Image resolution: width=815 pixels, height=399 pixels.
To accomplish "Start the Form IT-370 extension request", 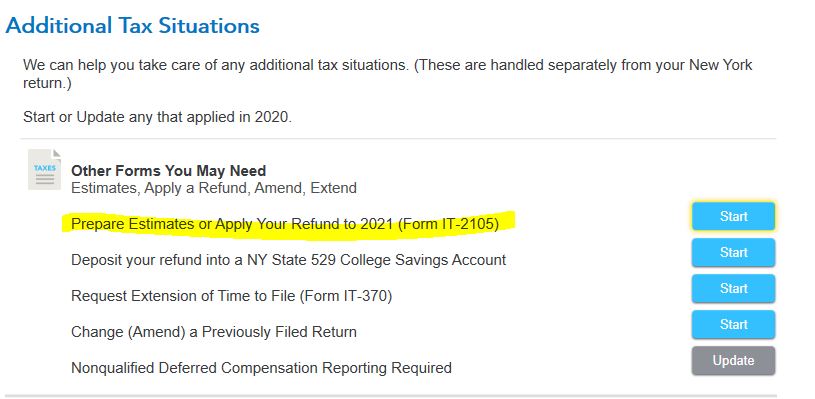I will [x=733, y=288].
